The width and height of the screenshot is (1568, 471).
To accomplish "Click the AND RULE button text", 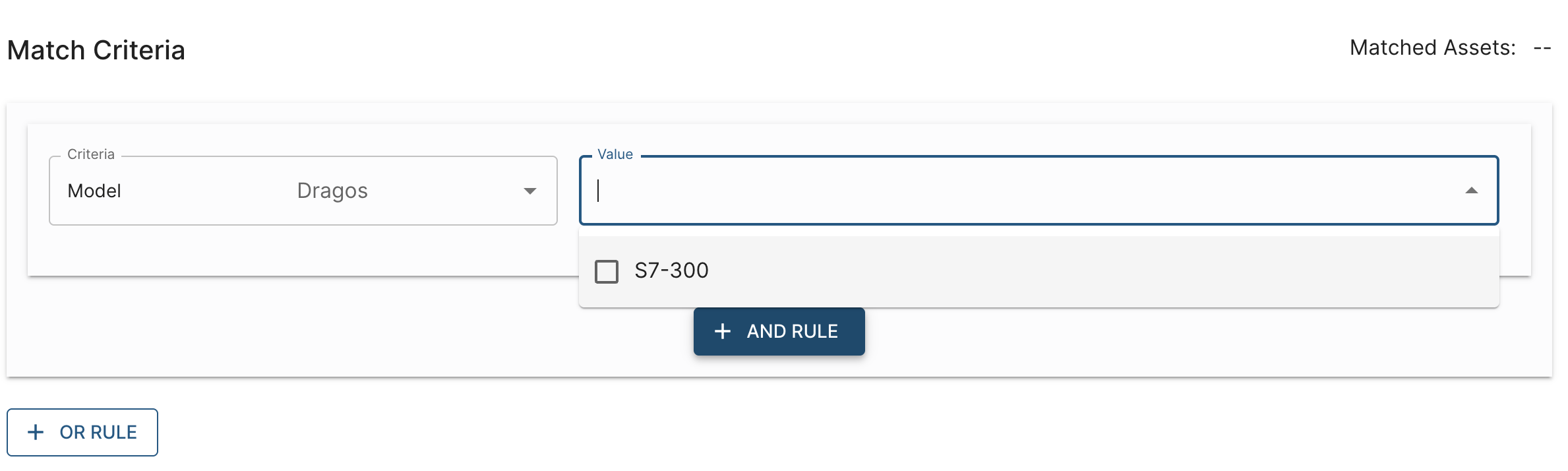I will pyautogui.click(x=792, y=331).
